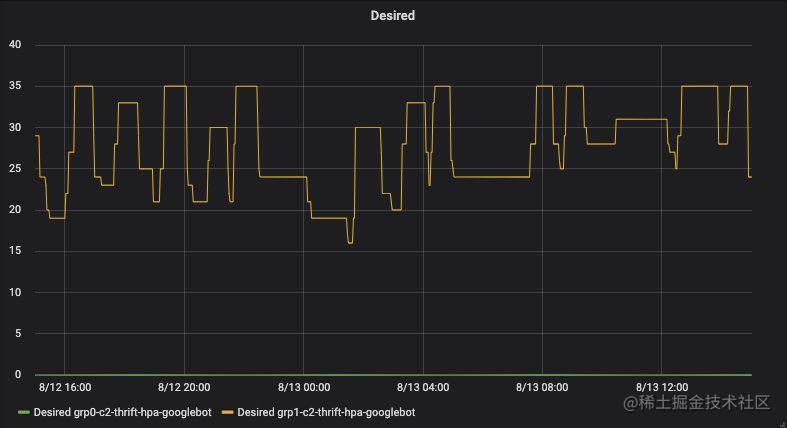Toggle the grp1-c2-thrift-hpa-googlebot legend series
Viewport: 787px width, 428px height.
click(326, 412)
